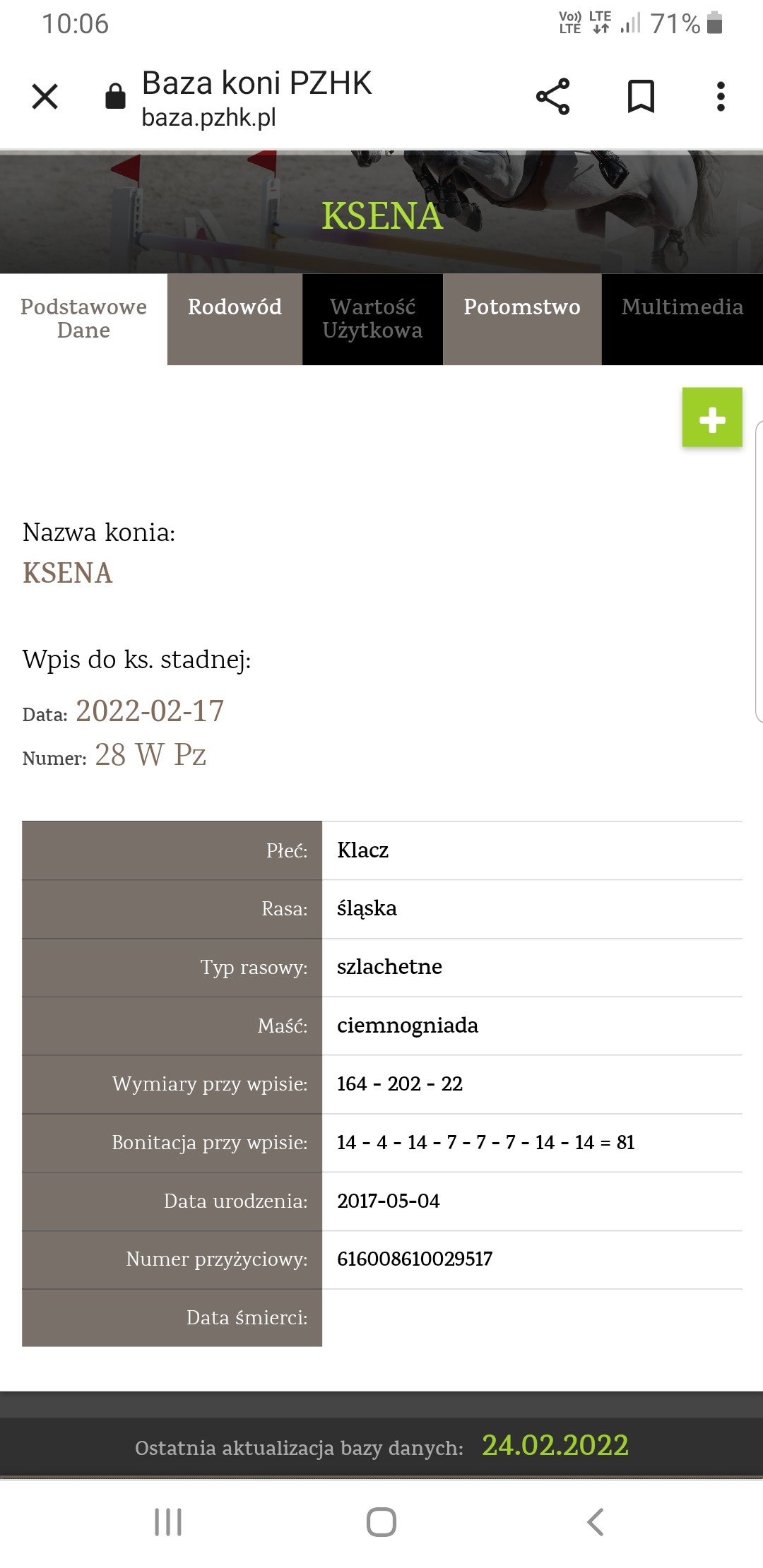Tap the life number 616008610029517
Screen dimensions: 763x1568
tap(415, 1259)
